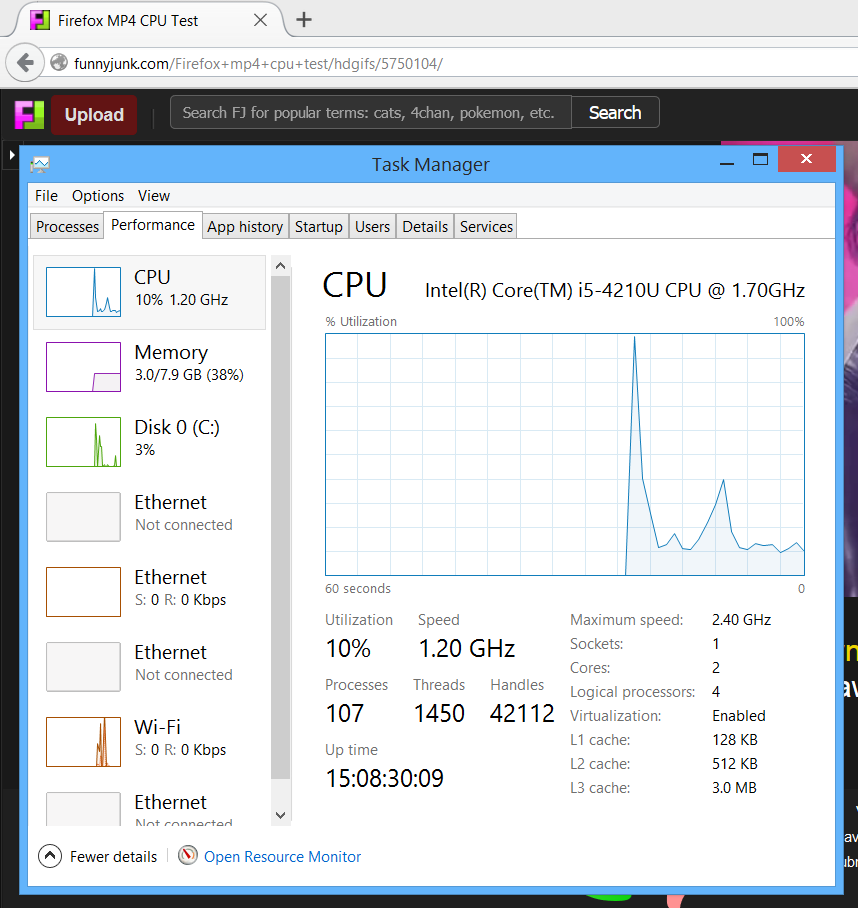This screenshot has width=858, height=908.
Task: Switch to the Processes tab
Action: [x=67, y=227]
